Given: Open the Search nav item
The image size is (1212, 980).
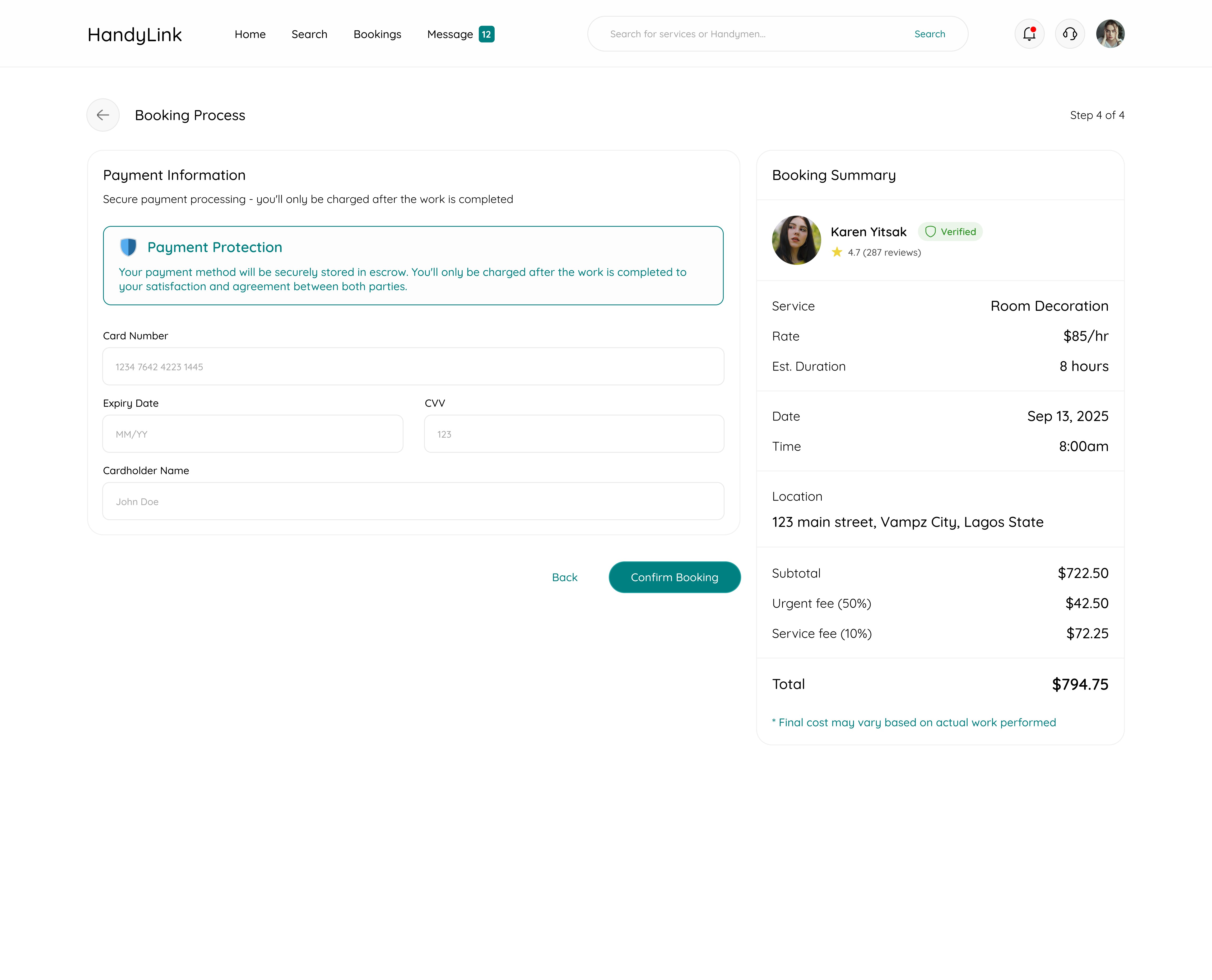Looking at the screenshot, I should coord(309,34).
